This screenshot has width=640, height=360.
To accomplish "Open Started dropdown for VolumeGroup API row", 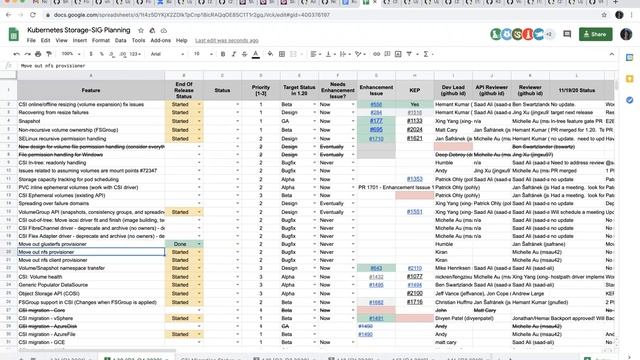I will click(199, 212).
